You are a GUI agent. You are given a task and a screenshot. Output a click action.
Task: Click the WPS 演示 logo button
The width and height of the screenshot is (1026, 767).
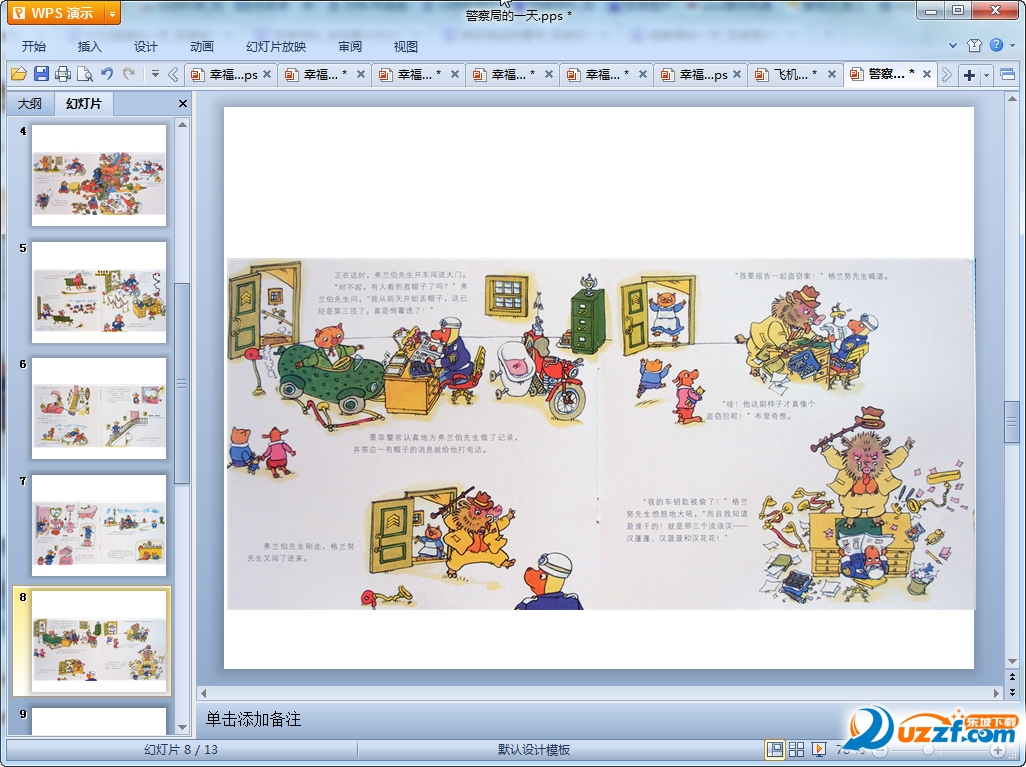coord(56,13)
